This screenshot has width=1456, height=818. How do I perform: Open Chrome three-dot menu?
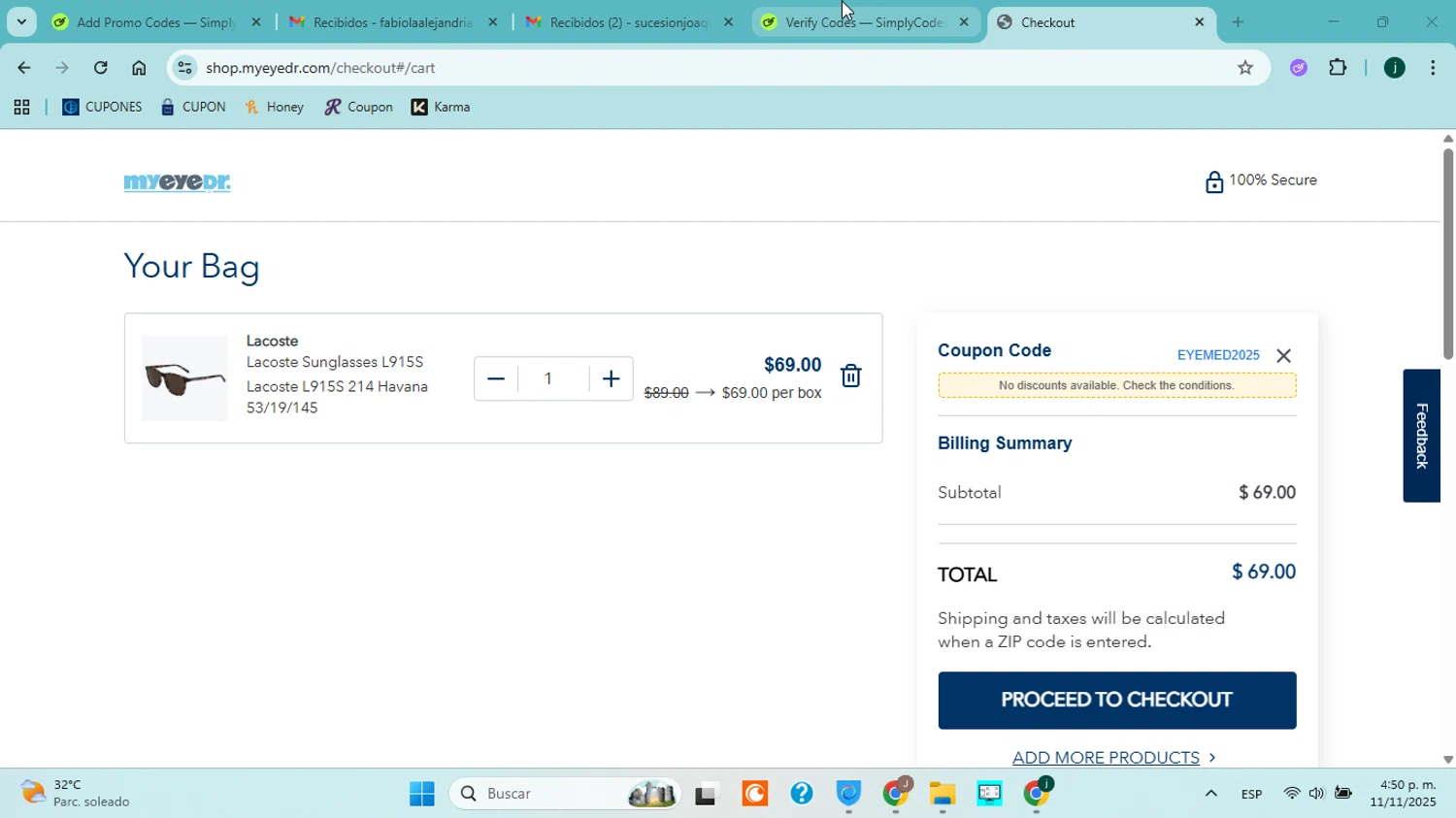(1433, 68)
